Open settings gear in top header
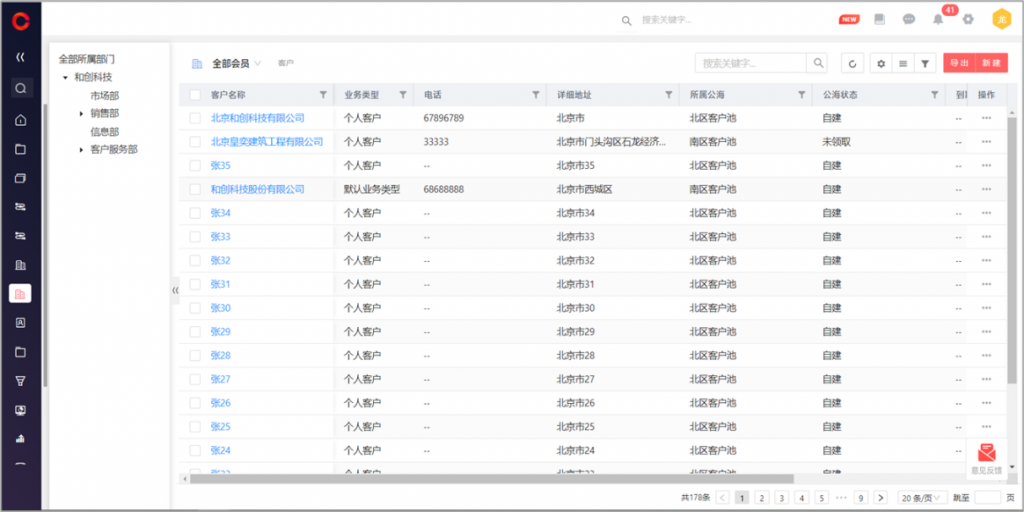 [x=968, y=19]
